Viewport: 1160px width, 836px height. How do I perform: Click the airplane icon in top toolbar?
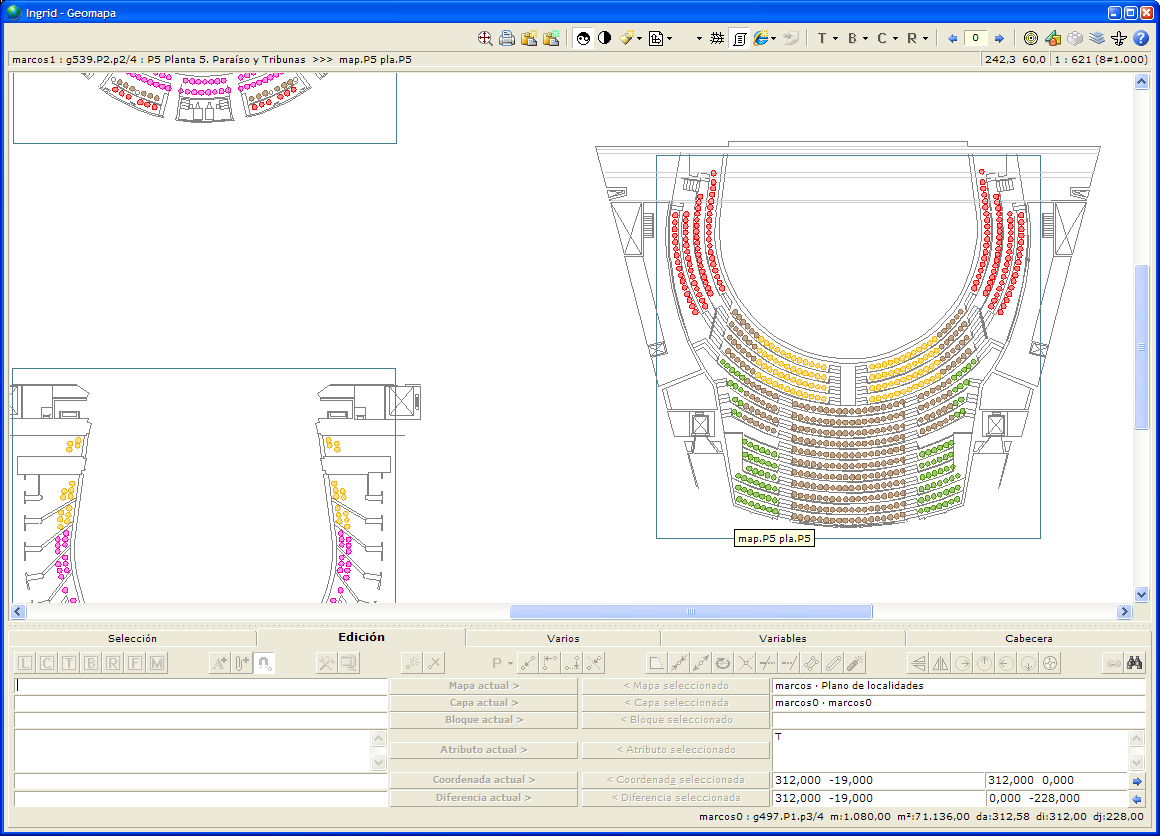click(x=1118, y=38)
